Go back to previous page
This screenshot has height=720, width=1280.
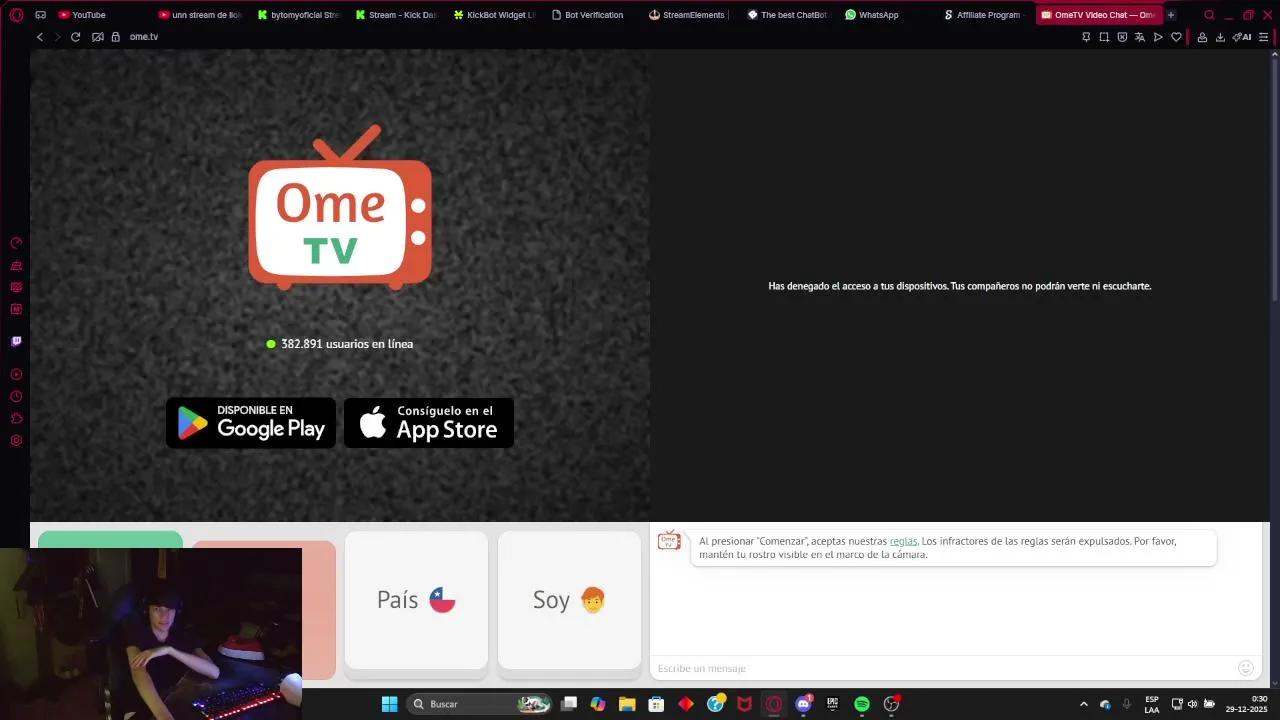coord(40,37)
